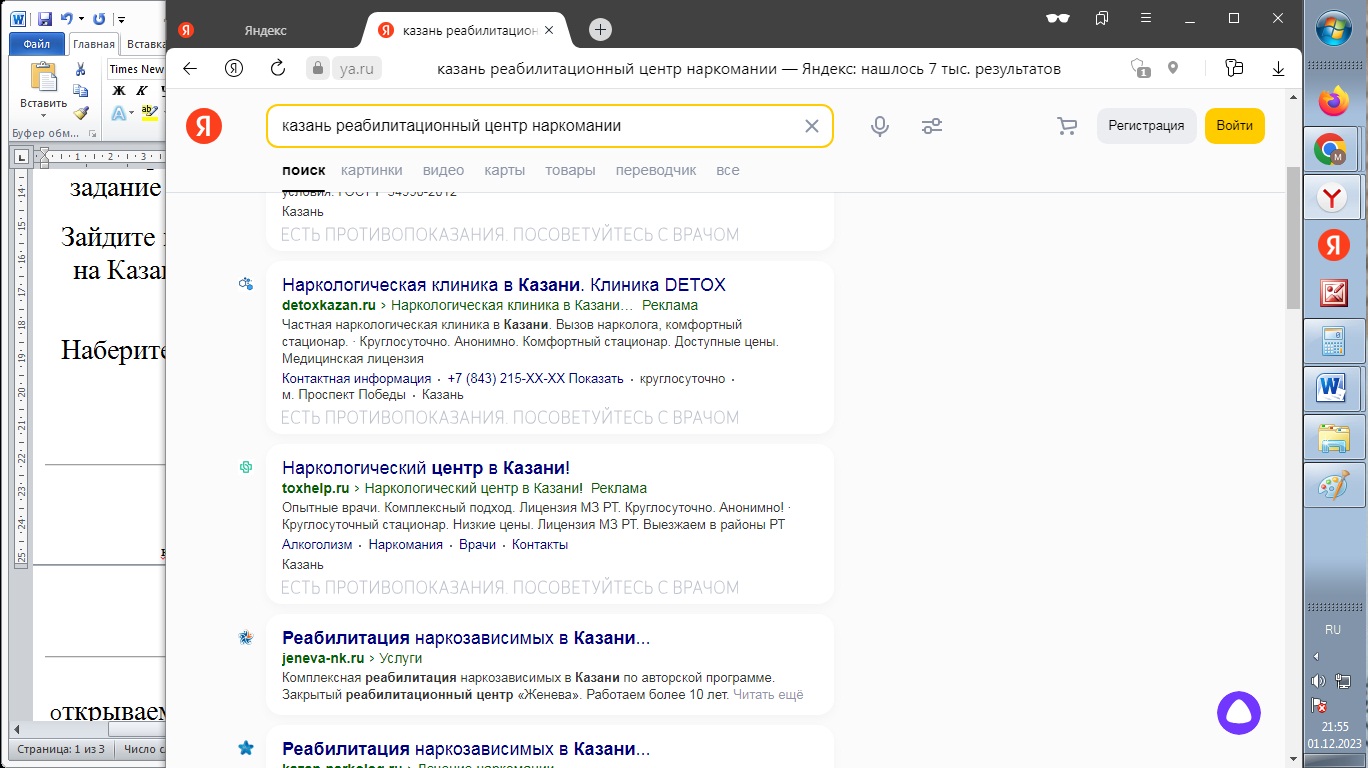The image size is (1368, 768).
Task: Click the yellow Войти button
Action: coord(1234,126)
